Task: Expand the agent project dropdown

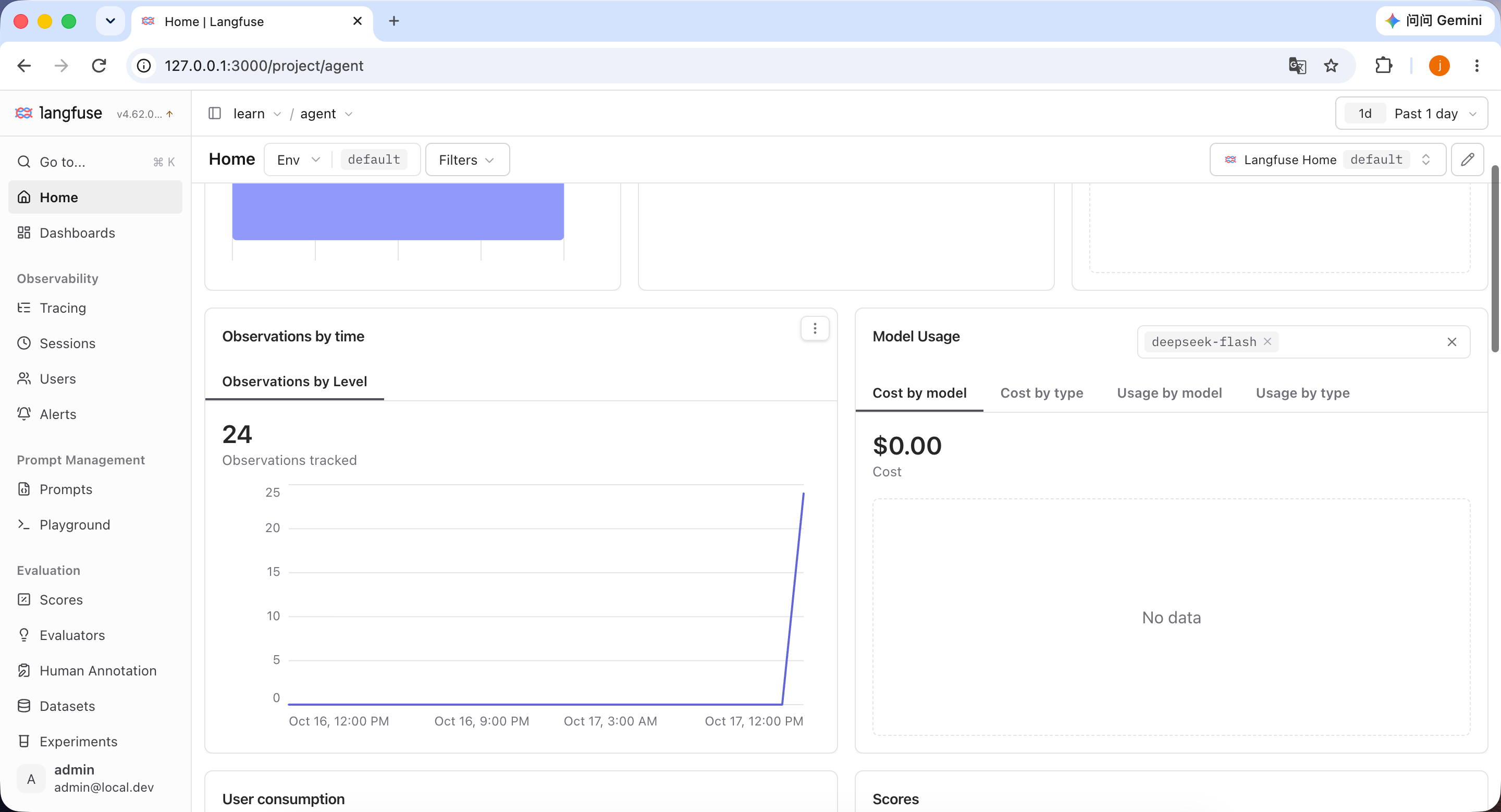Action: 326,114
